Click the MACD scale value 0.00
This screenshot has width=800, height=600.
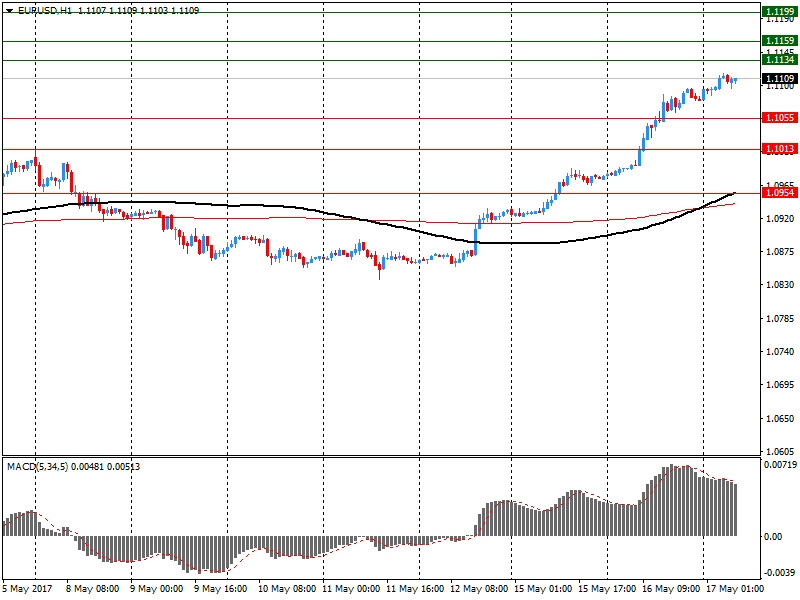(773, 537)
